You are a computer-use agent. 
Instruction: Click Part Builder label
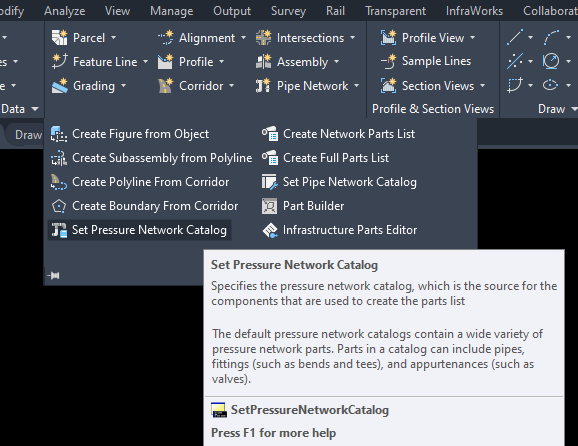pyautogui.click(x=314, y=206)
